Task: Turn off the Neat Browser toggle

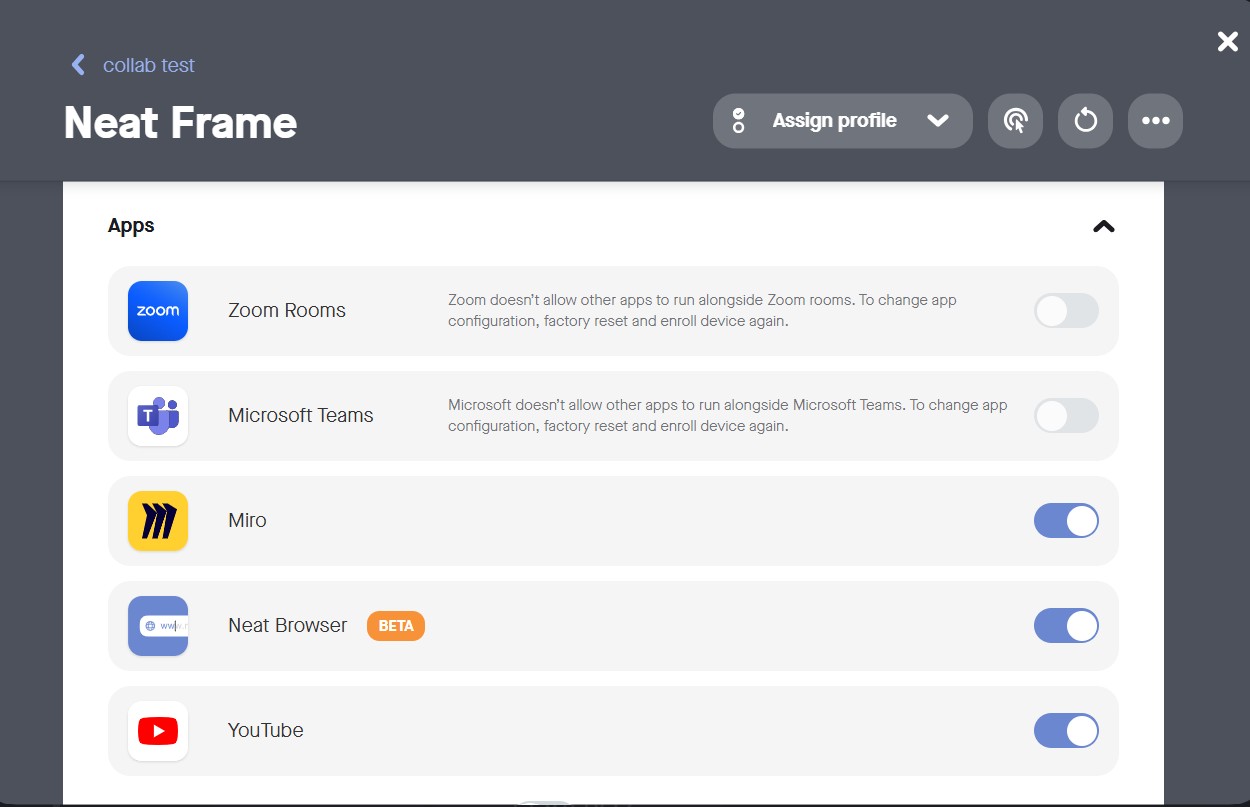Action: click(1066, 626)
